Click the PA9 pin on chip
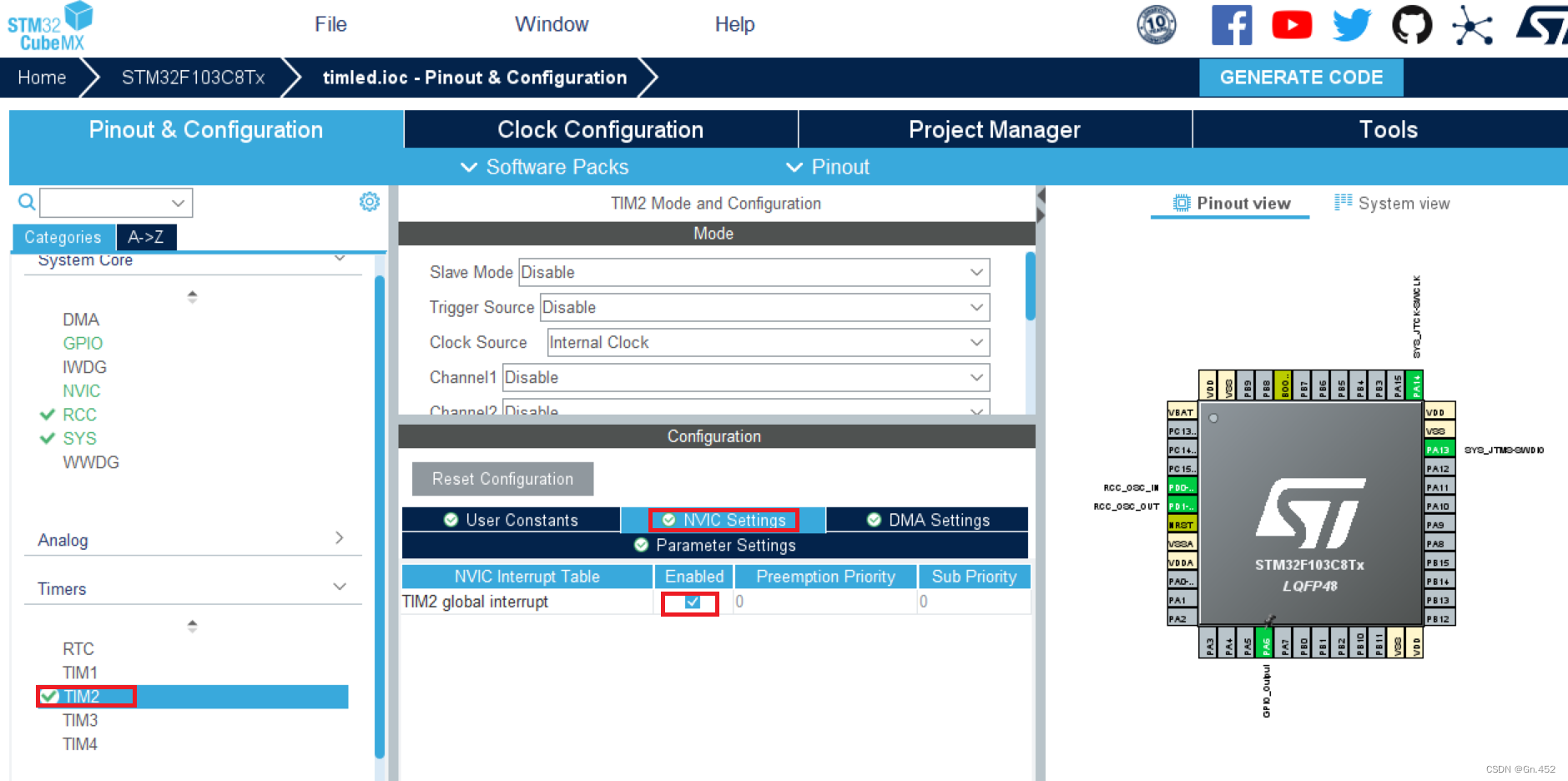Screen dimensions: 1568x781 1440,525
